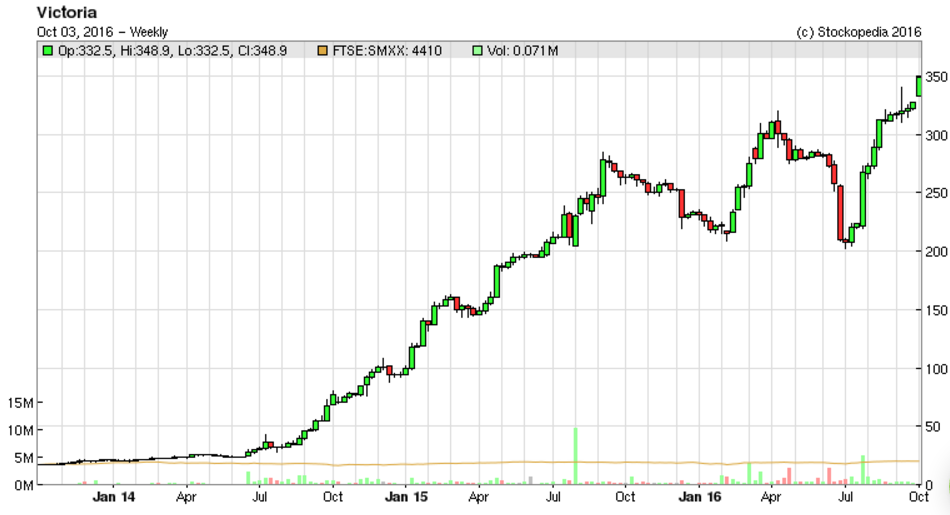Click the 'Jan 15' date axis label
Viewport: 950px width, 515px height.
tap(406, 497)
